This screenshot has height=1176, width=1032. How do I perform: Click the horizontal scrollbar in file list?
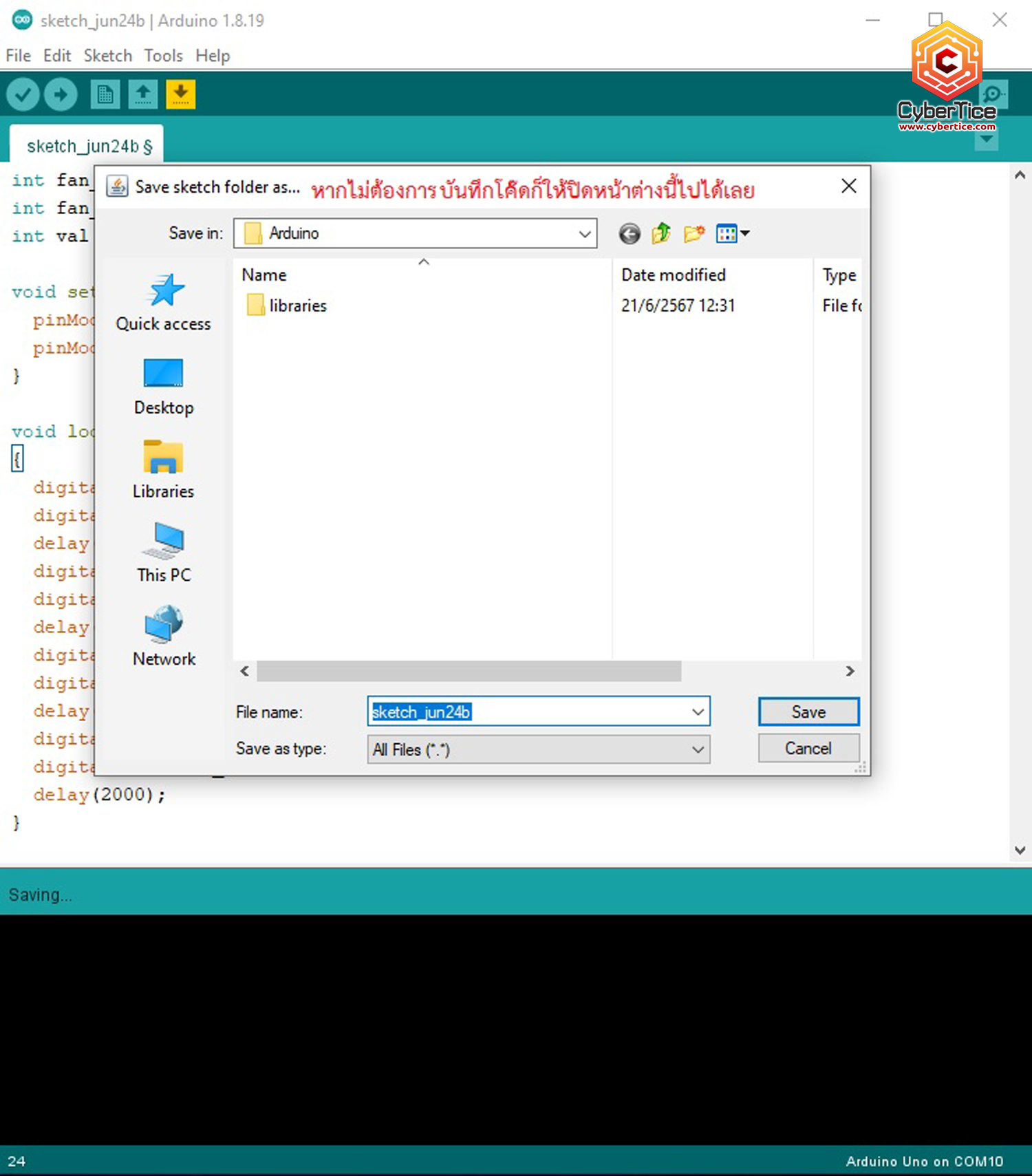(469, 671)
